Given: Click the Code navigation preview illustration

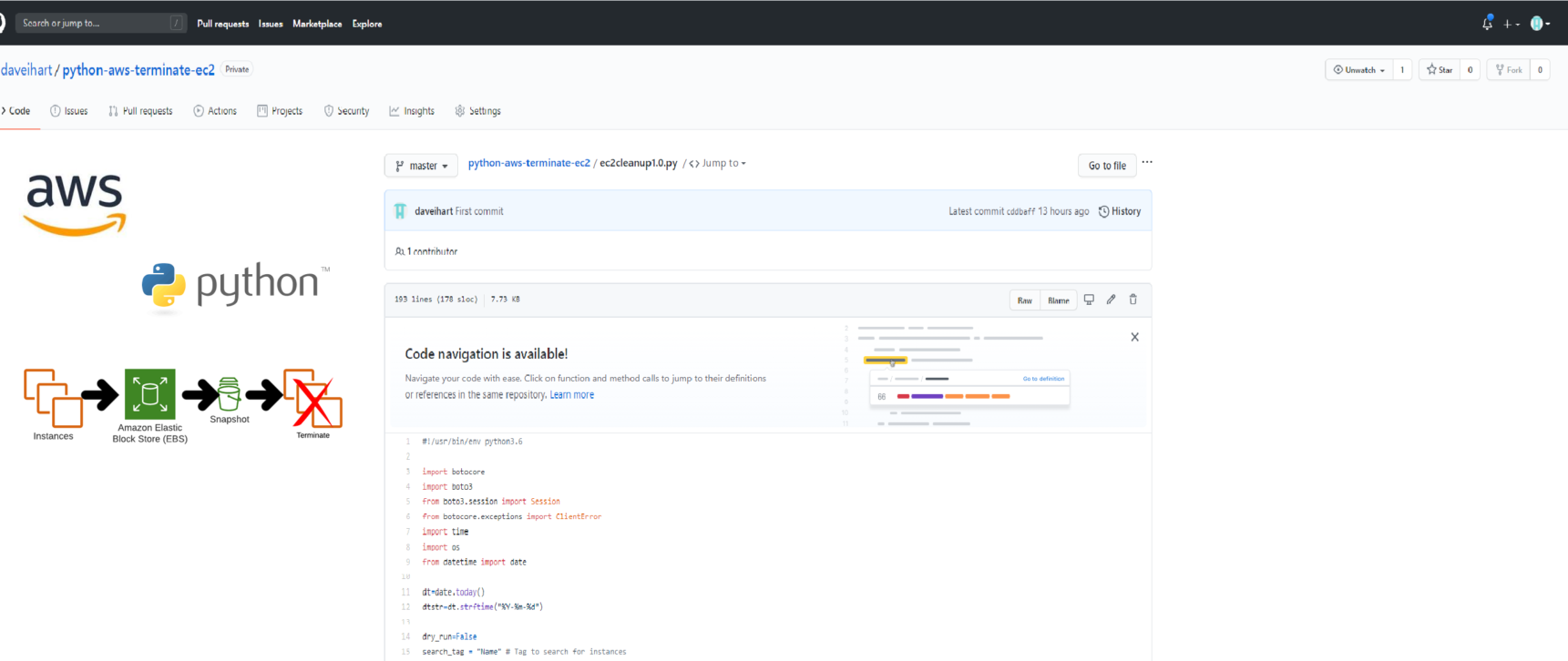Looking at the screenshot, I should (957, 375).
